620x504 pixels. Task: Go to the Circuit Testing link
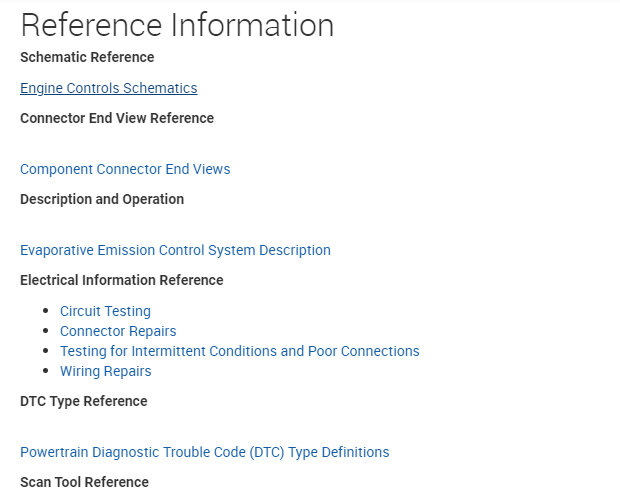105,311
